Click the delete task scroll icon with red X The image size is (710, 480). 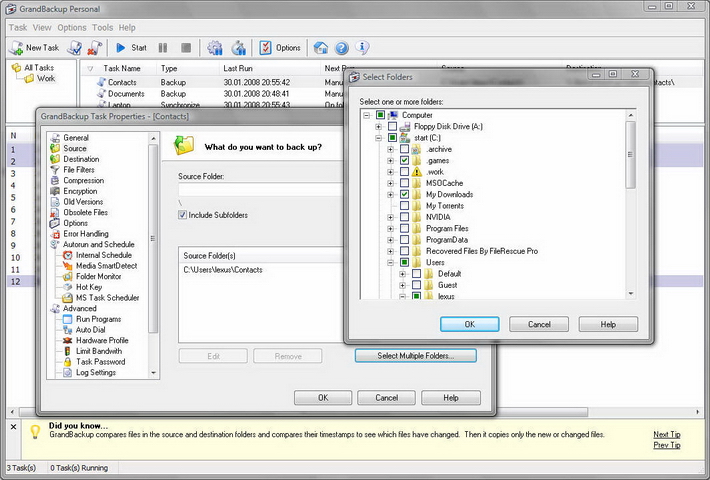point(94,48)
